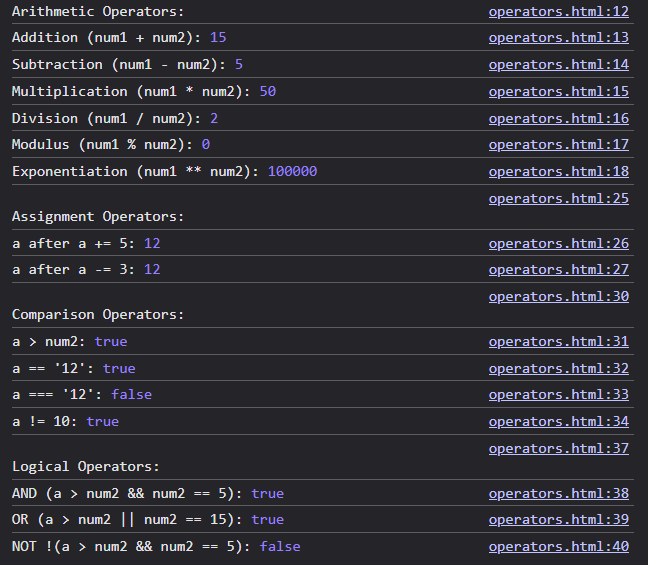
Task: Open source link operators.html:31
Action: point(559,341)
